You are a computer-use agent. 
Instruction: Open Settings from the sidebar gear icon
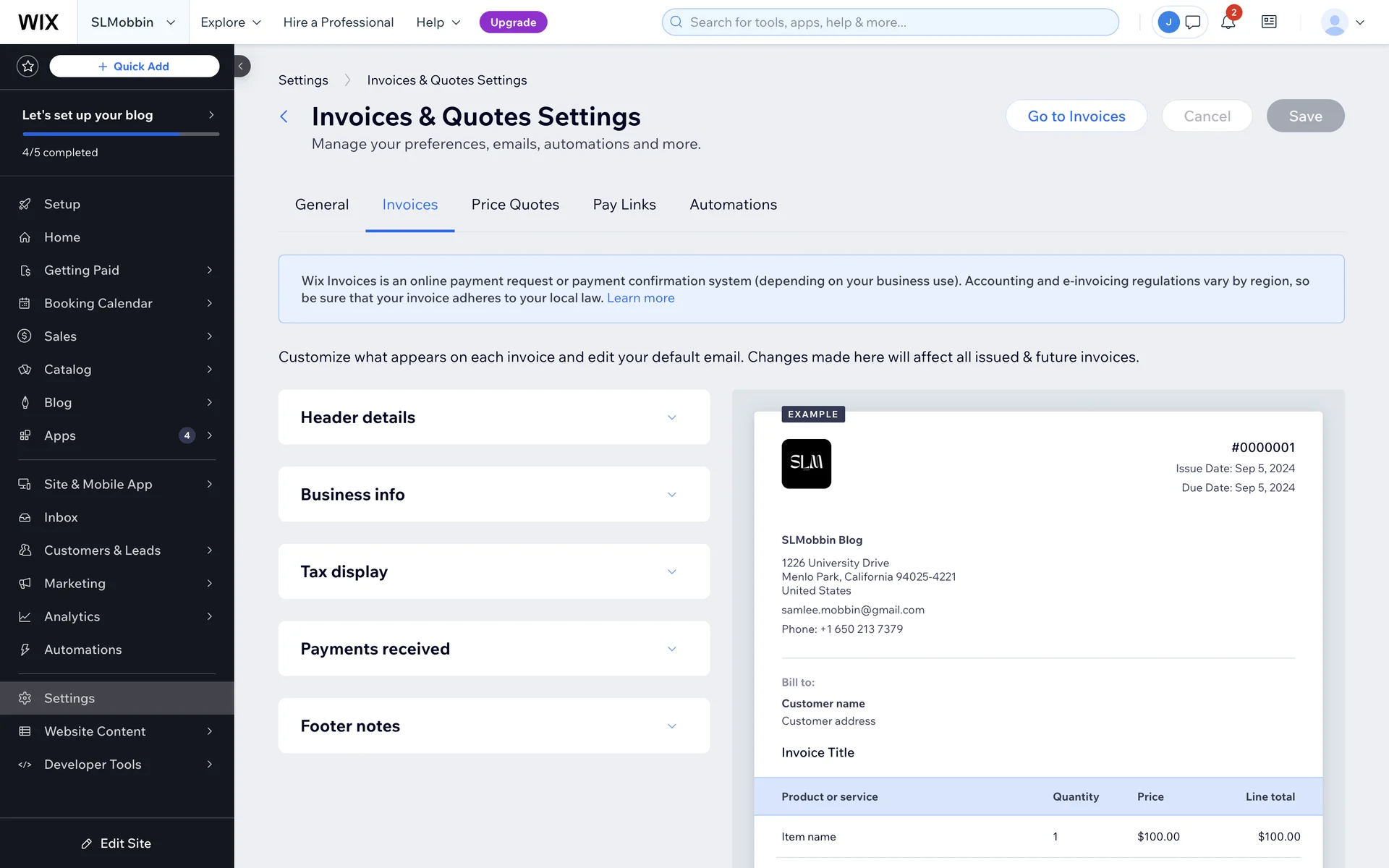tap(25, 698)
